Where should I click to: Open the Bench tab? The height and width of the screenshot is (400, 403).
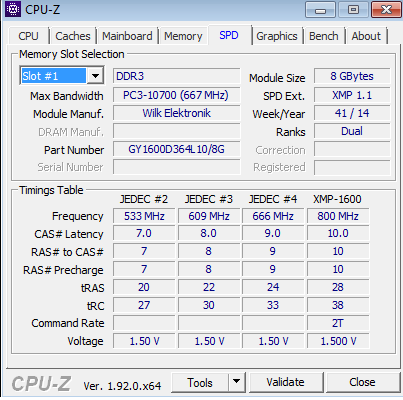point(324,36)
